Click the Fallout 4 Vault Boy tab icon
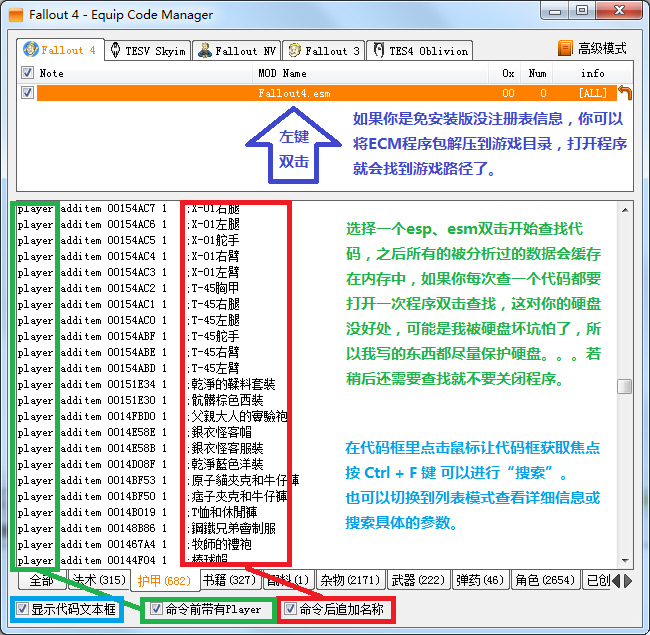 (x=31, y=49)
